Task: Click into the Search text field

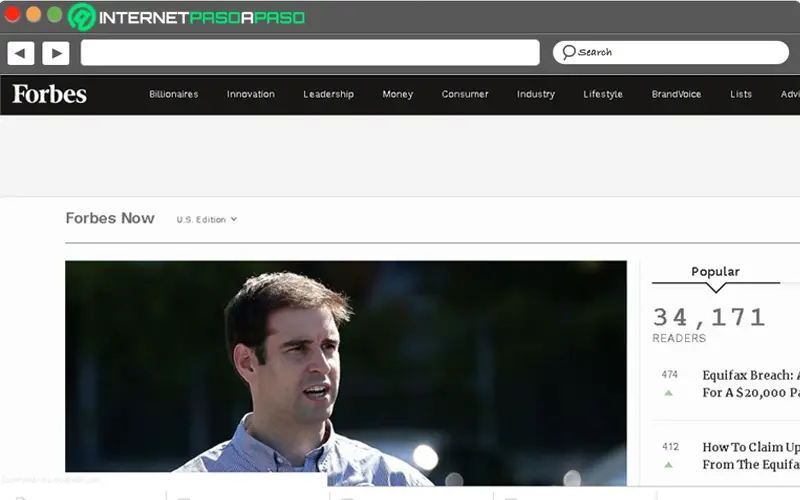Action: pyautogui.click(x=670, y=53)
